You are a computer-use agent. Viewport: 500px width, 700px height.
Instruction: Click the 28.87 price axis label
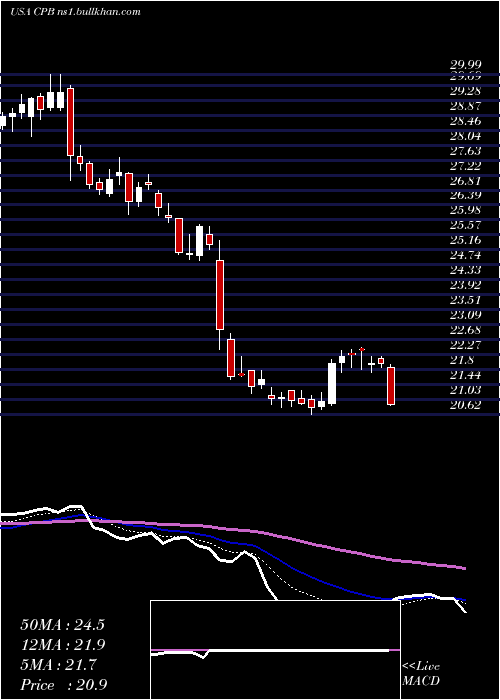(465, 106)
